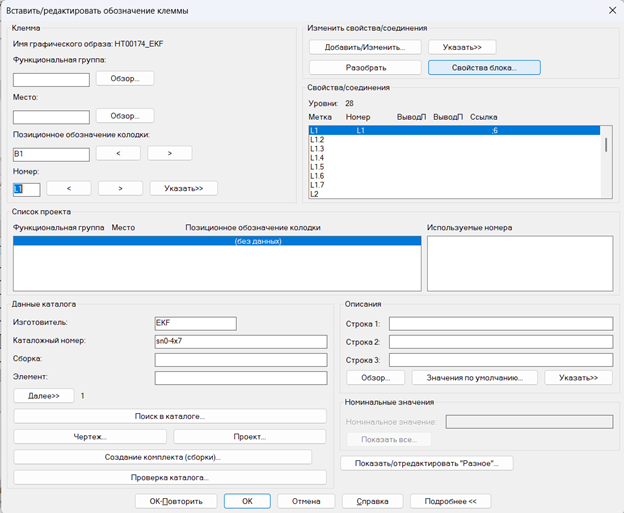
Task: Click the Элемент input field
Action: click(x=241, y=378)
